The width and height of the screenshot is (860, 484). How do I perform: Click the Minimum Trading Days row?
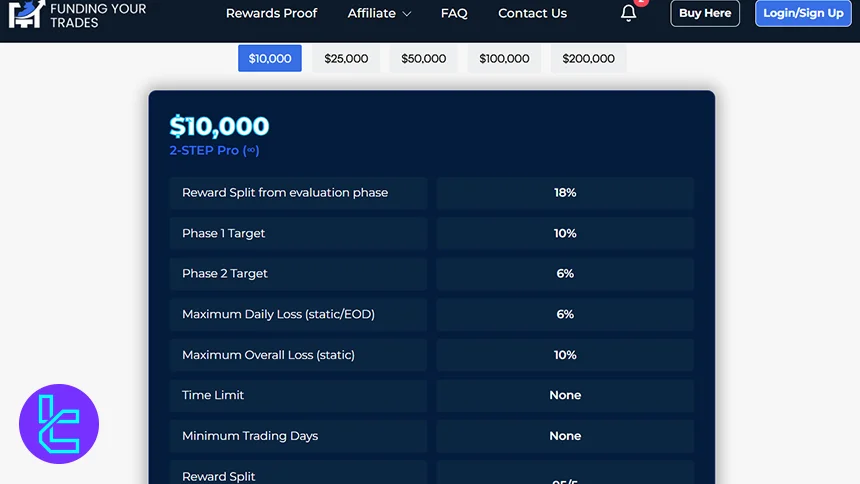(298, 436)
